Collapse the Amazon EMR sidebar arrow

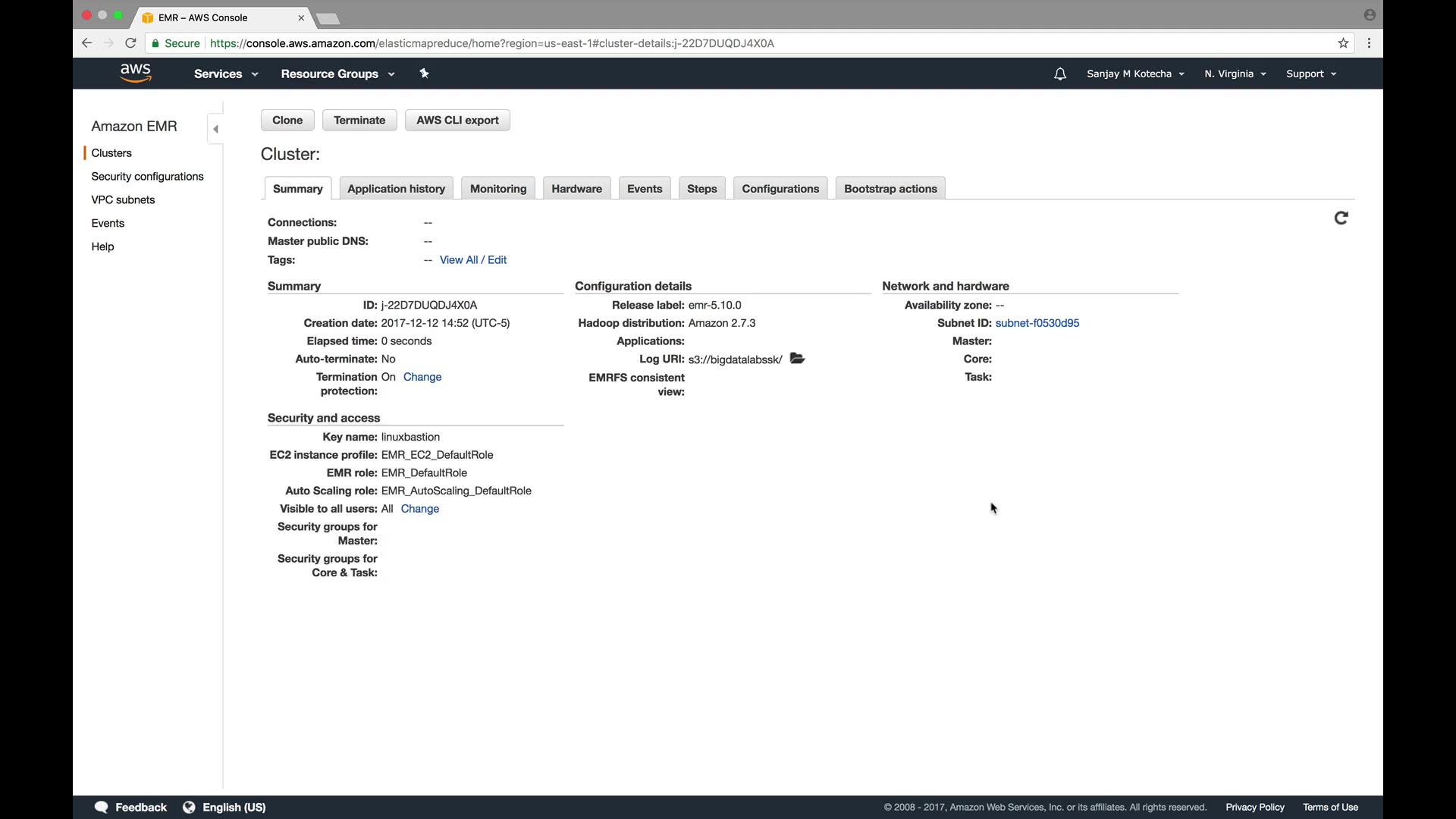tap(215, 129)
